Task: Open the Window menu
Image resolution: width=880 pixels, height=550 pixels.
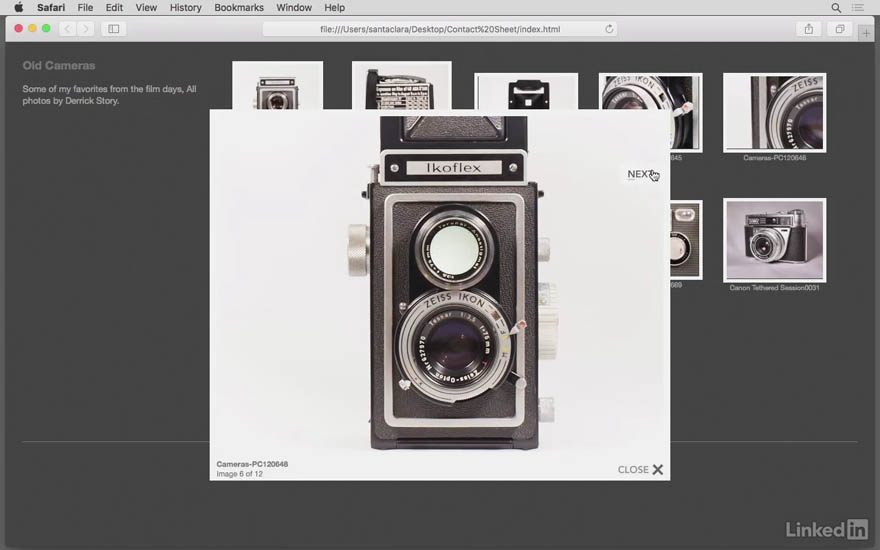Action: (x=294, y=7)
